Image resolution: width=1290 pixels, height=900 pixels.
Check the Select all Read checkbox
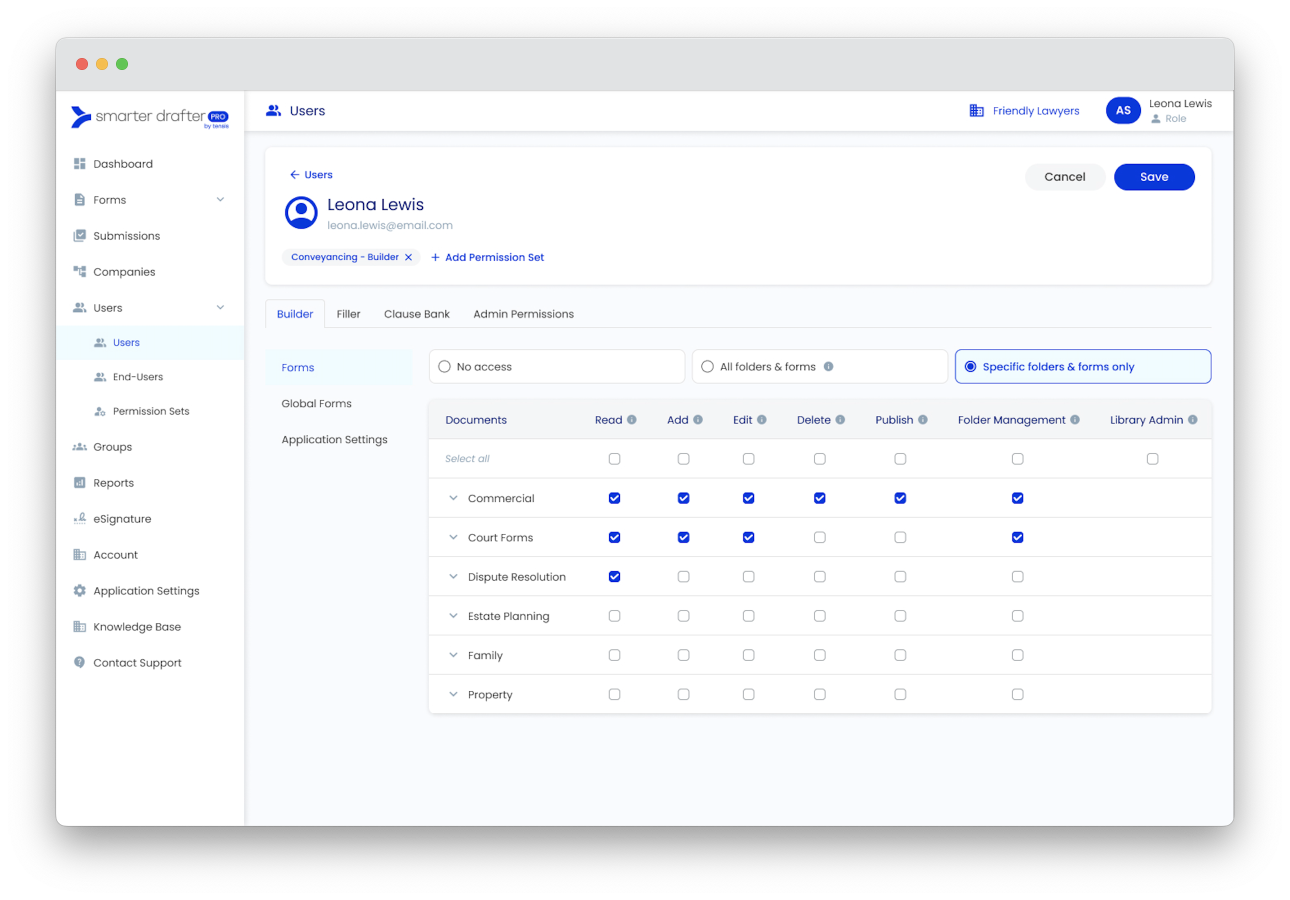point(614,458)
